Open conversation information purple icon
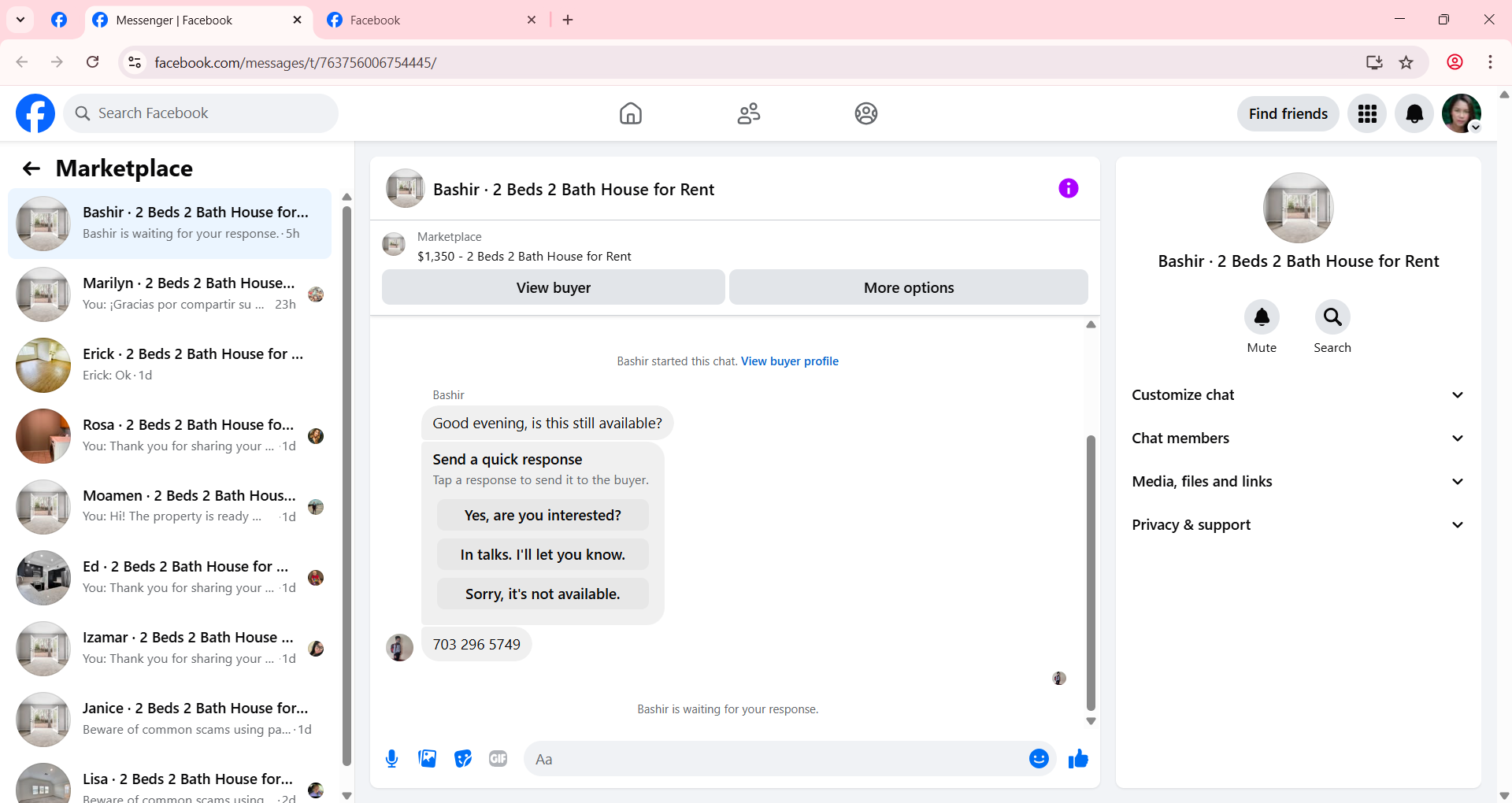 1069,188
